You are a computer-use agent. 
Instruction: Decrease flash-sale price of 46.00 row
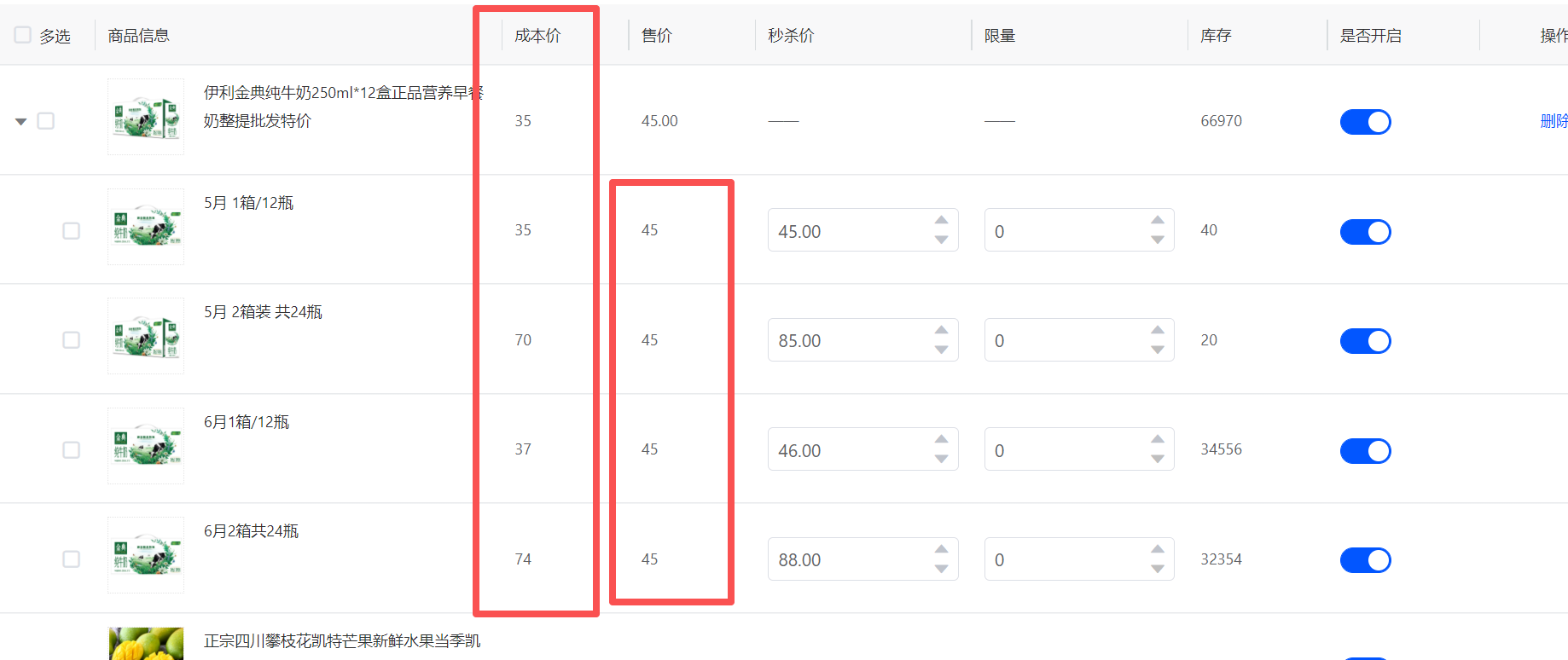pos(941,459)
